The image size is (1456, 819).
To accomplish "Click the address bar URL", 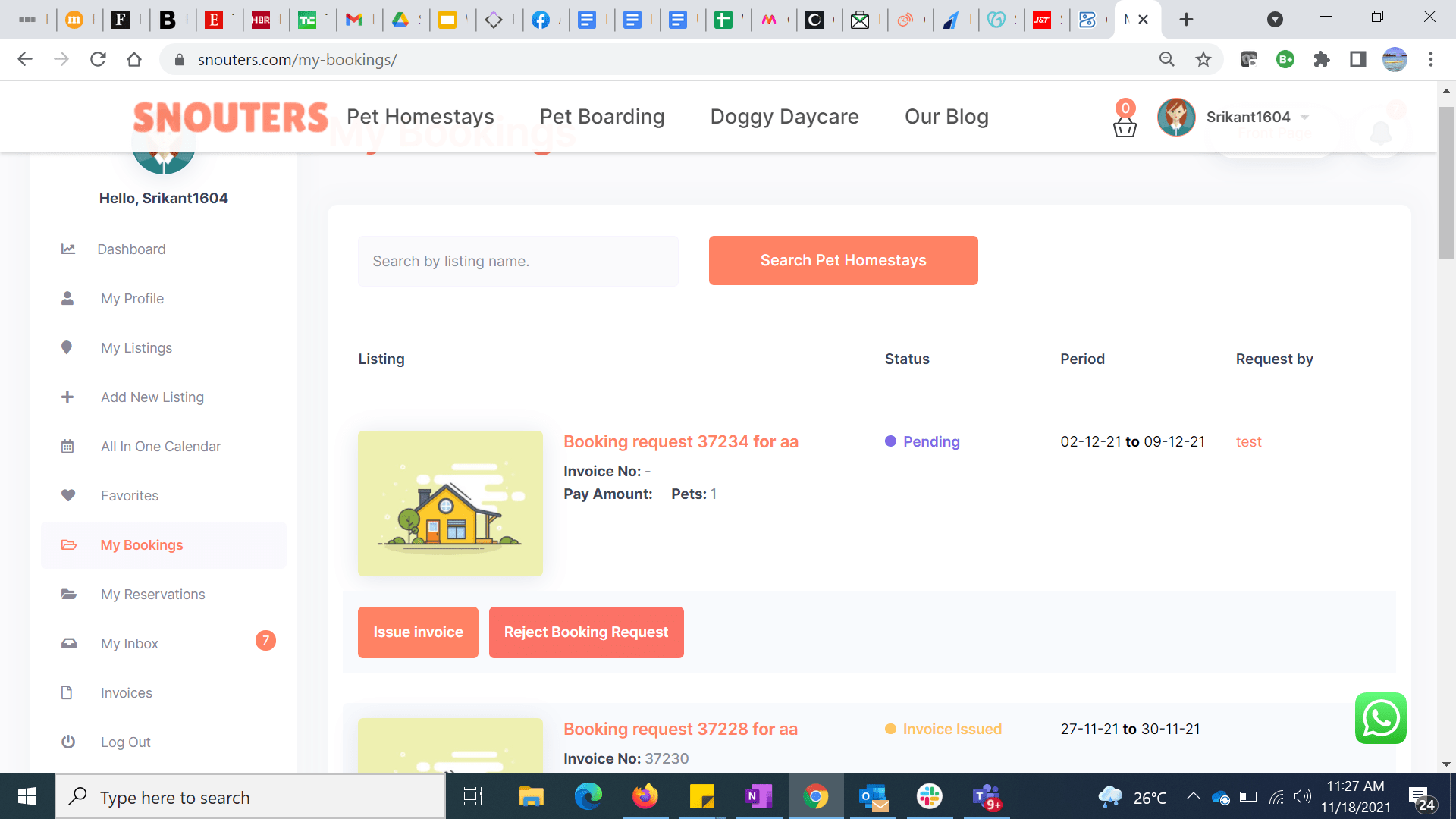I will click(x=297, y=59).
